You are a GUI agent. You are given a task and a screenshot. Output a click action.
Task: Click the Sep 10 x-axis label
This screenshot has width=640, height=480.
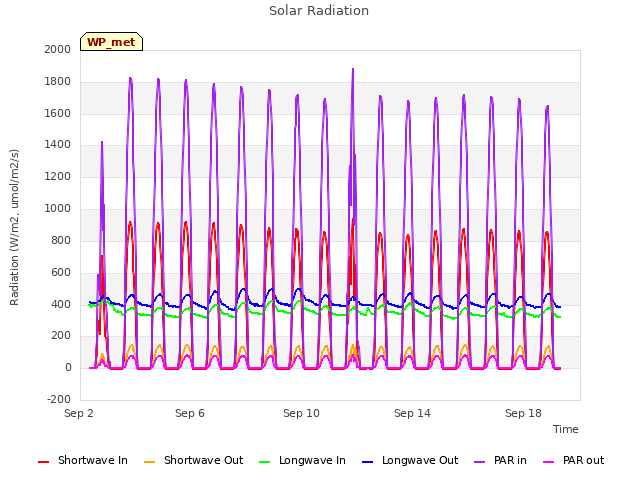point(301,413)
